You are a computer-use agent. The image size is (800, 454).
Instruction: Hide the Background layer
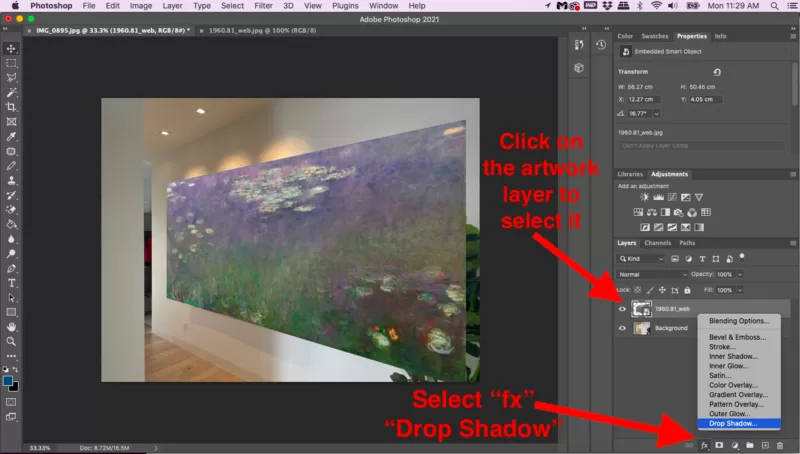pyautogui.click(x=622, y=328)
